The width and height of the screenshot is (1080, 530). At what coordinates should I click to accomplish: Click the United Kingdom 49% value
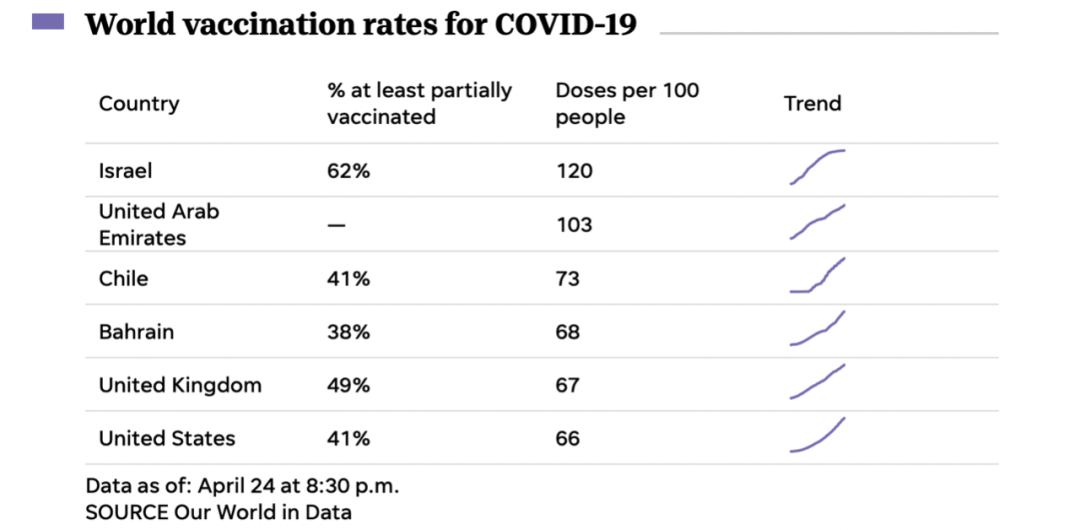pyautogui.click(x=348, y=385)
